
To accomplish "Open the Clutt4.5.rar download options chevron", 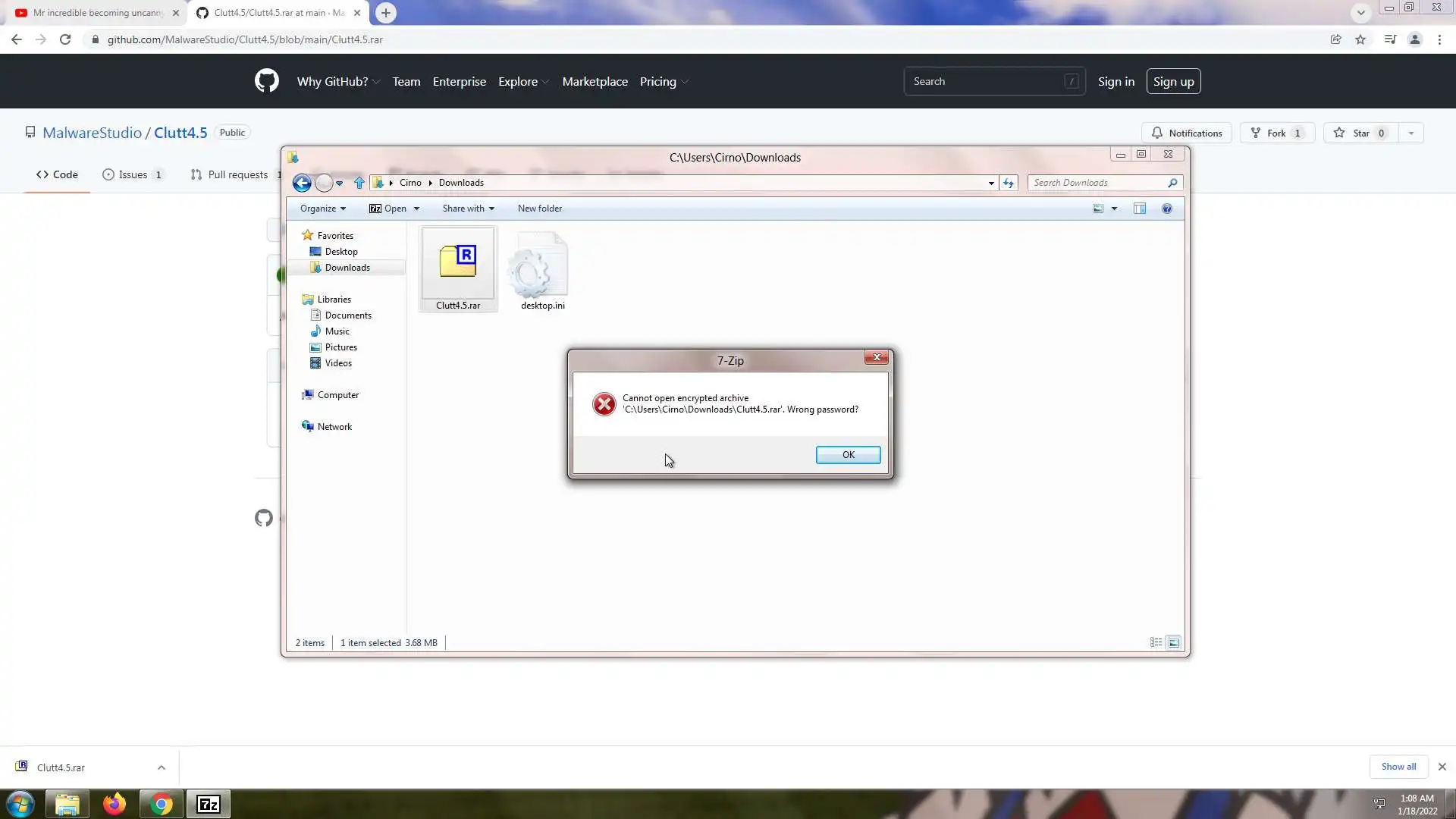I will 162,767.
